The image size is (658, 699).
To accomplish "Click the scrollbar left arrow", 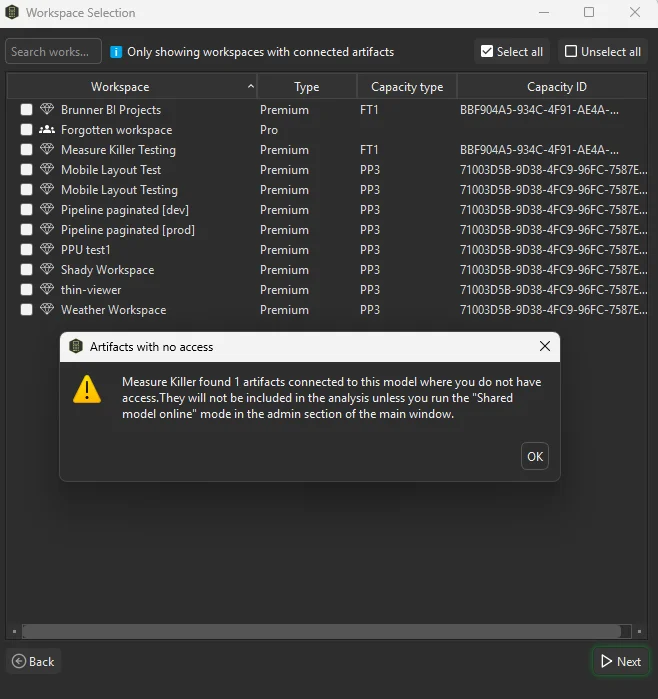I will (14, 631).
